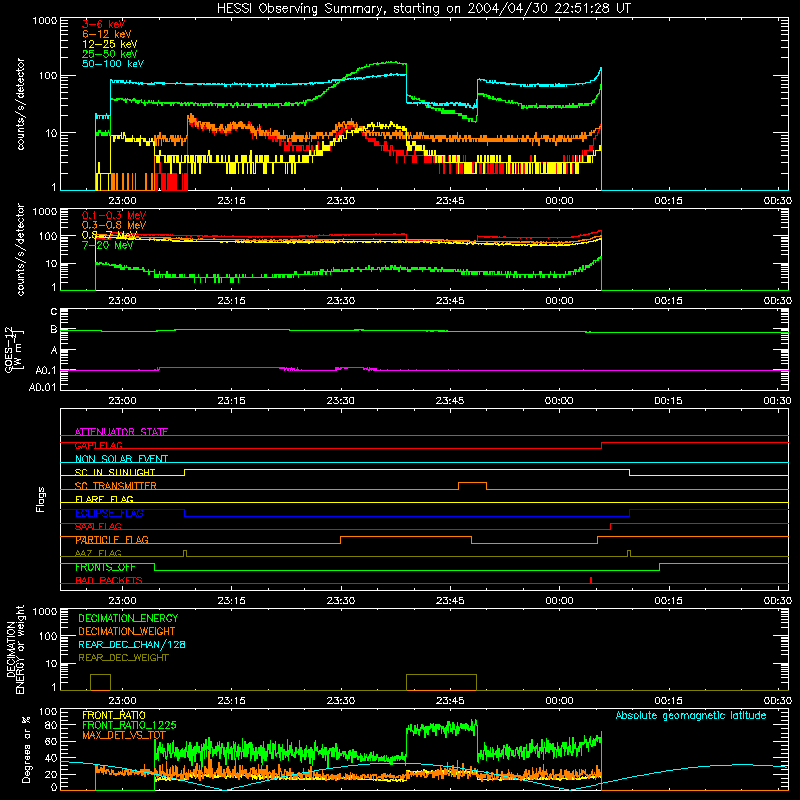
Task: Click the 0.3-0.8 MeV legend label
Action: 114,225
